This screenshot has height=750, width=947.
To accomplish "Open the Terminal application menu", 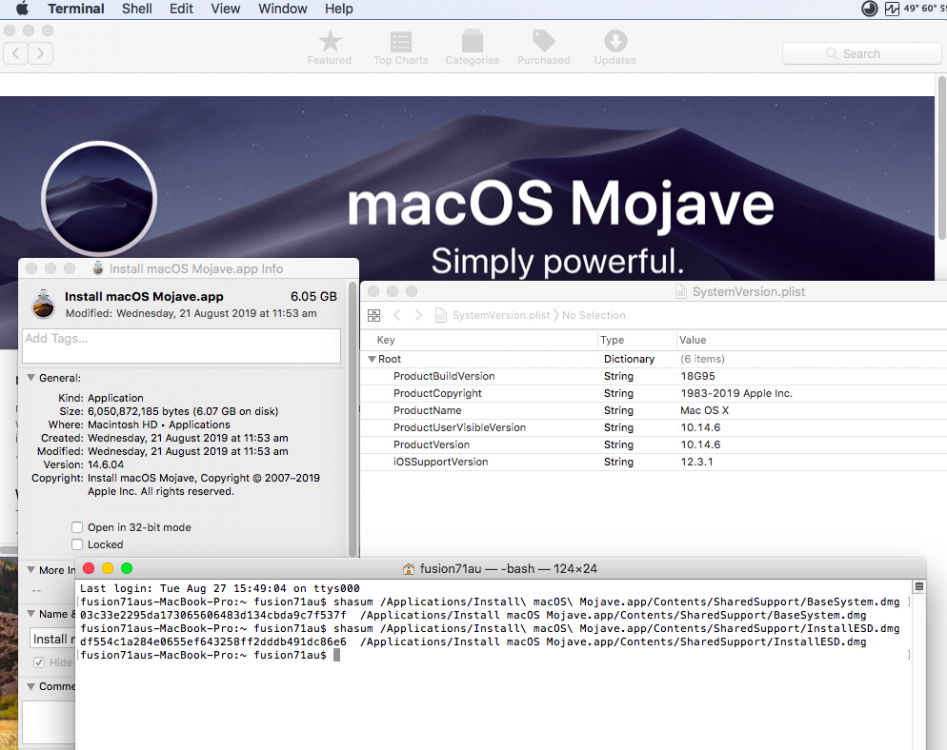I will tap(76, 8).
